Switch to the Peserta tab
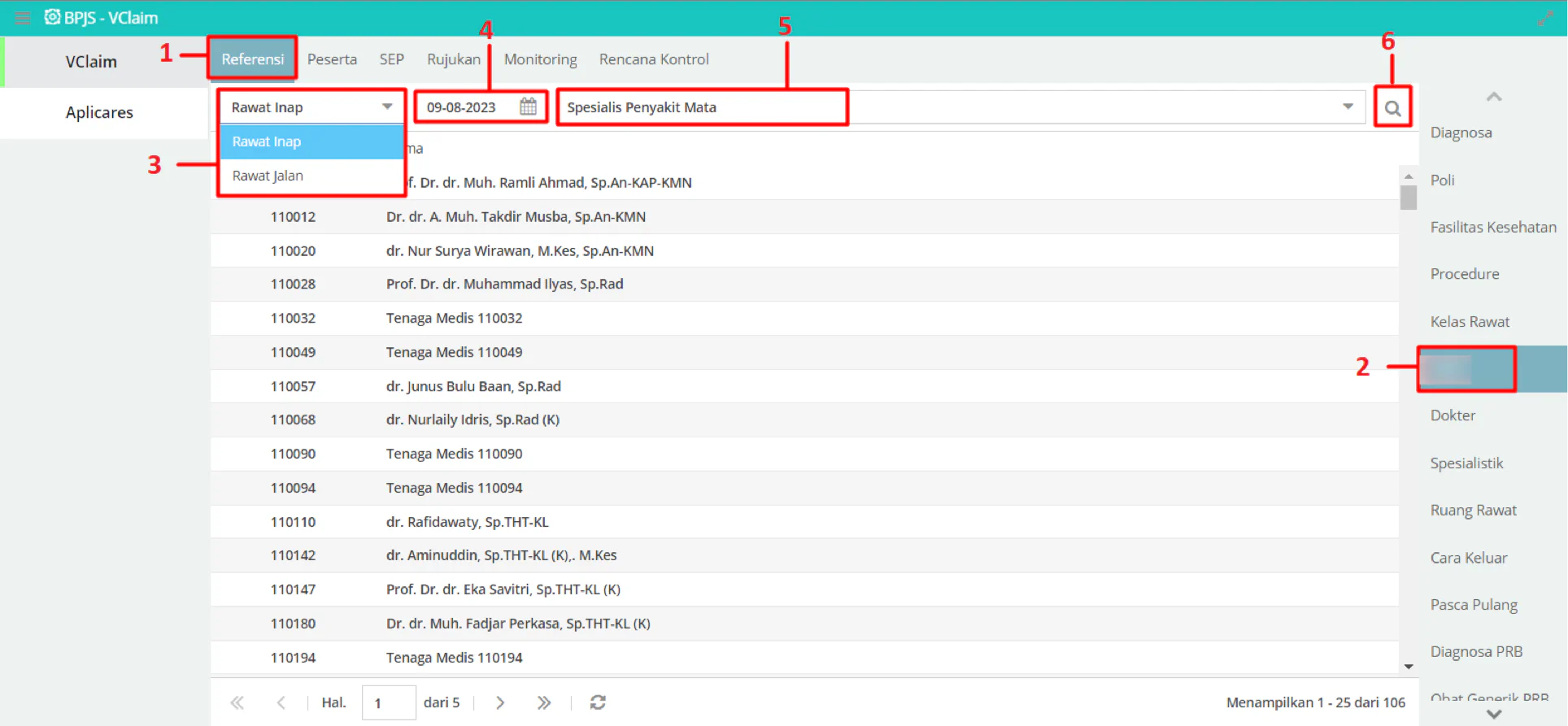 (332, 59)
